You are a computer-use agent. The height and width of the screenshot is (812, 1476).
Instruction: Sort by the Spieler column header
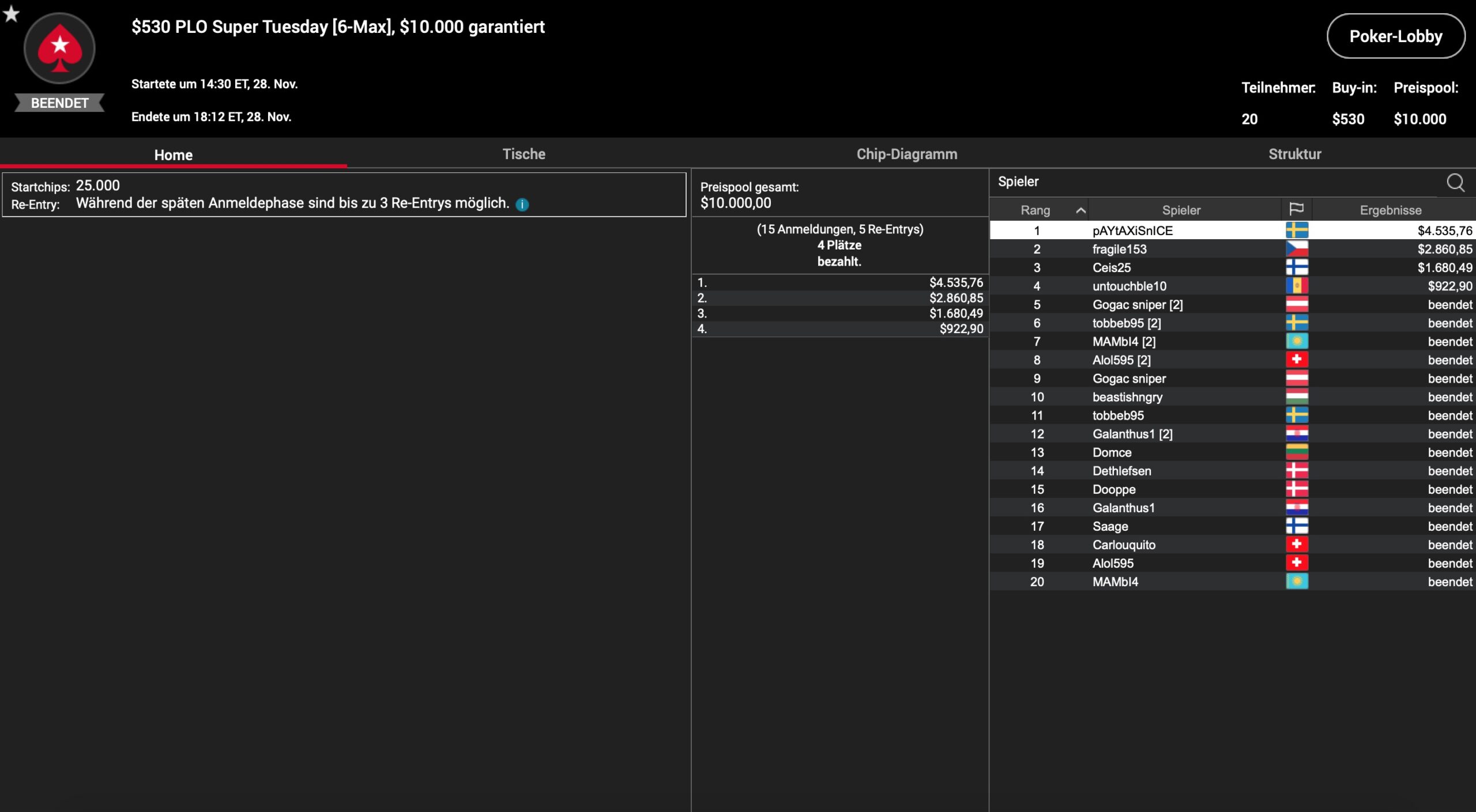[1181, 210]
